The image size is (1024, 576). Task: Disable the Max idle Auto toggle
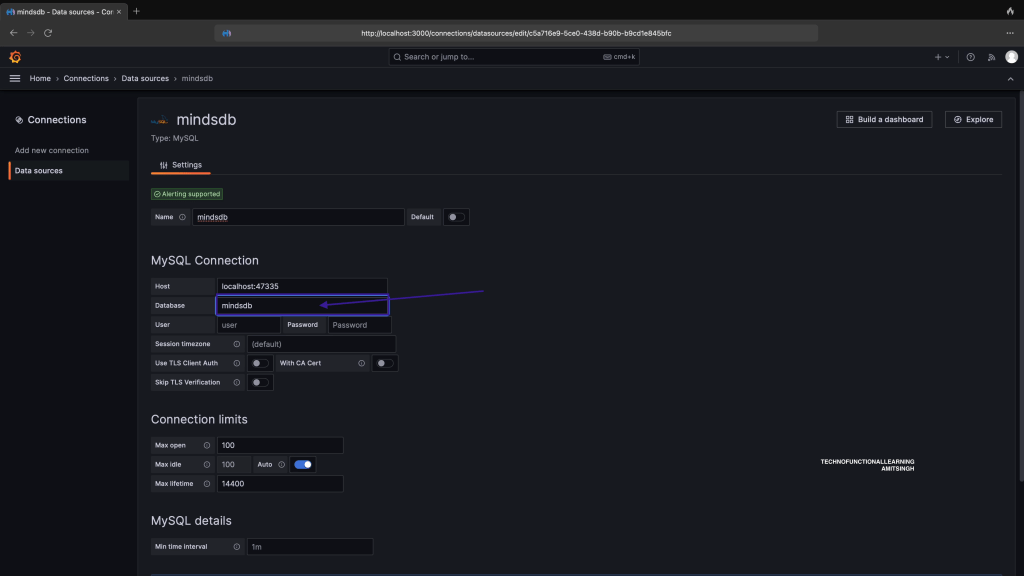(x=303, y=464)
